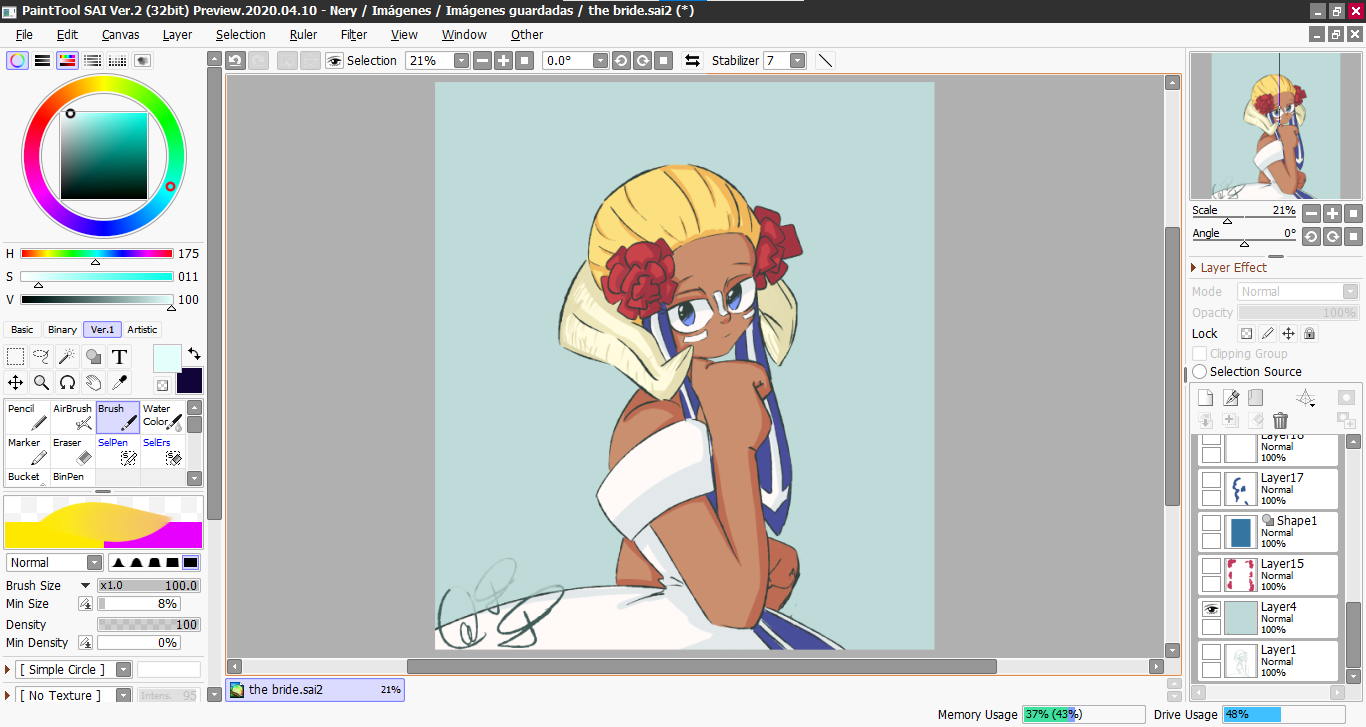
Task: Create a new linework layer
Action: click(1232, 398)
